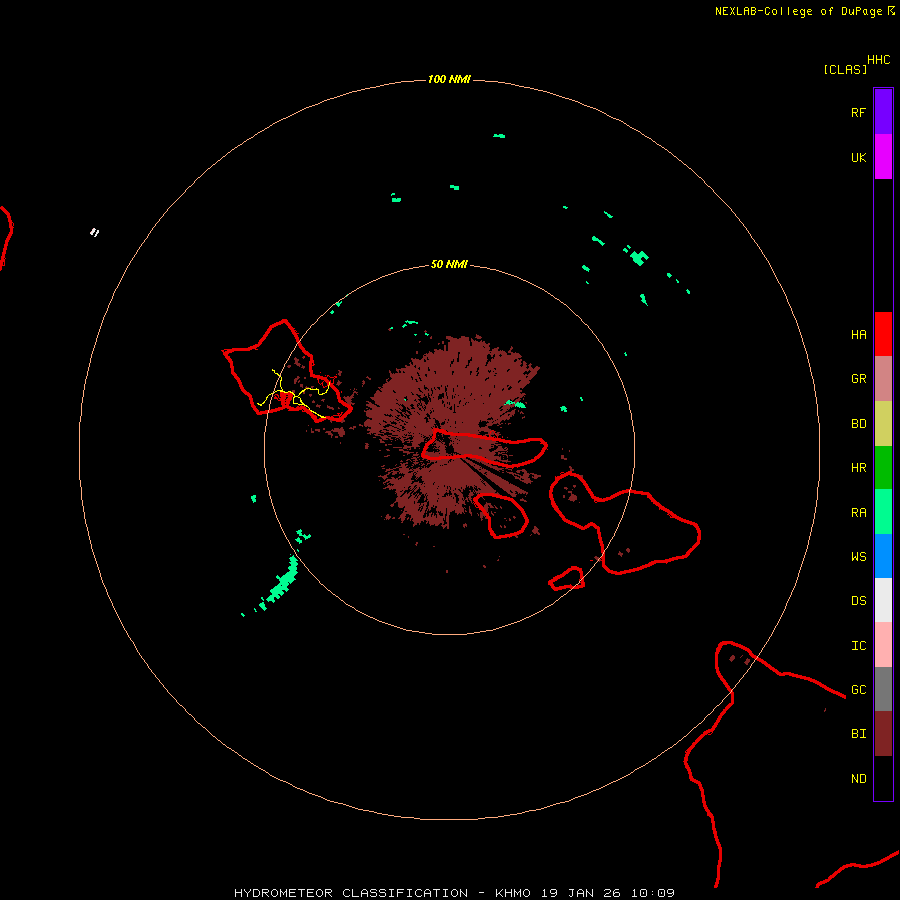Click the ND black legend swatch
Screen dimensions: 900x900
pos(883,778)
